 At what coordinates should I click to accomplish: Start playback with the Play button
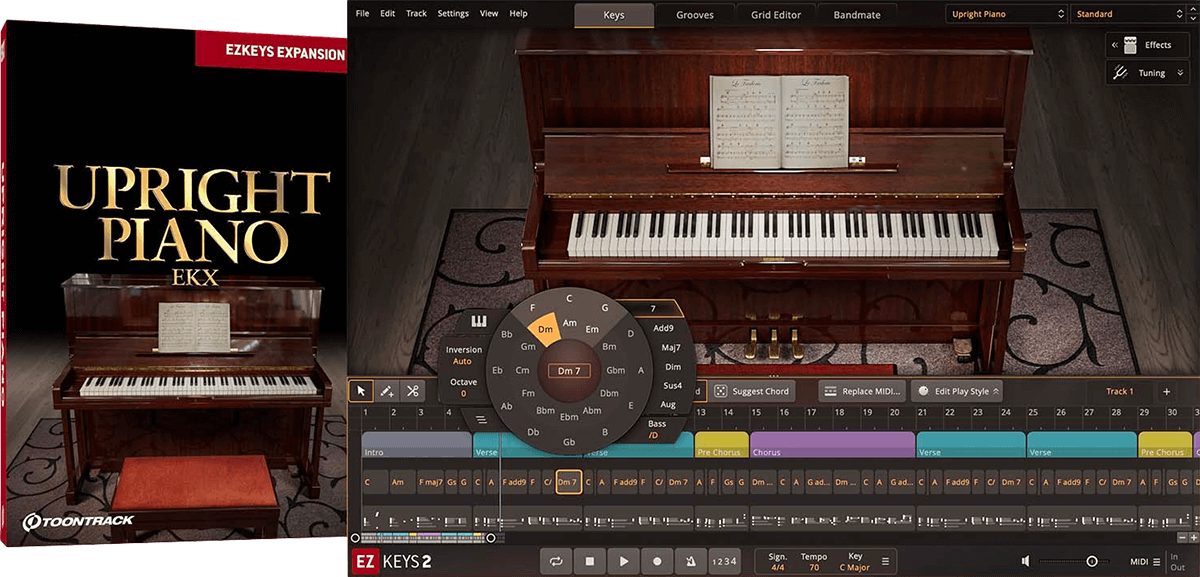pyautogui.click(x=624, y=561)
